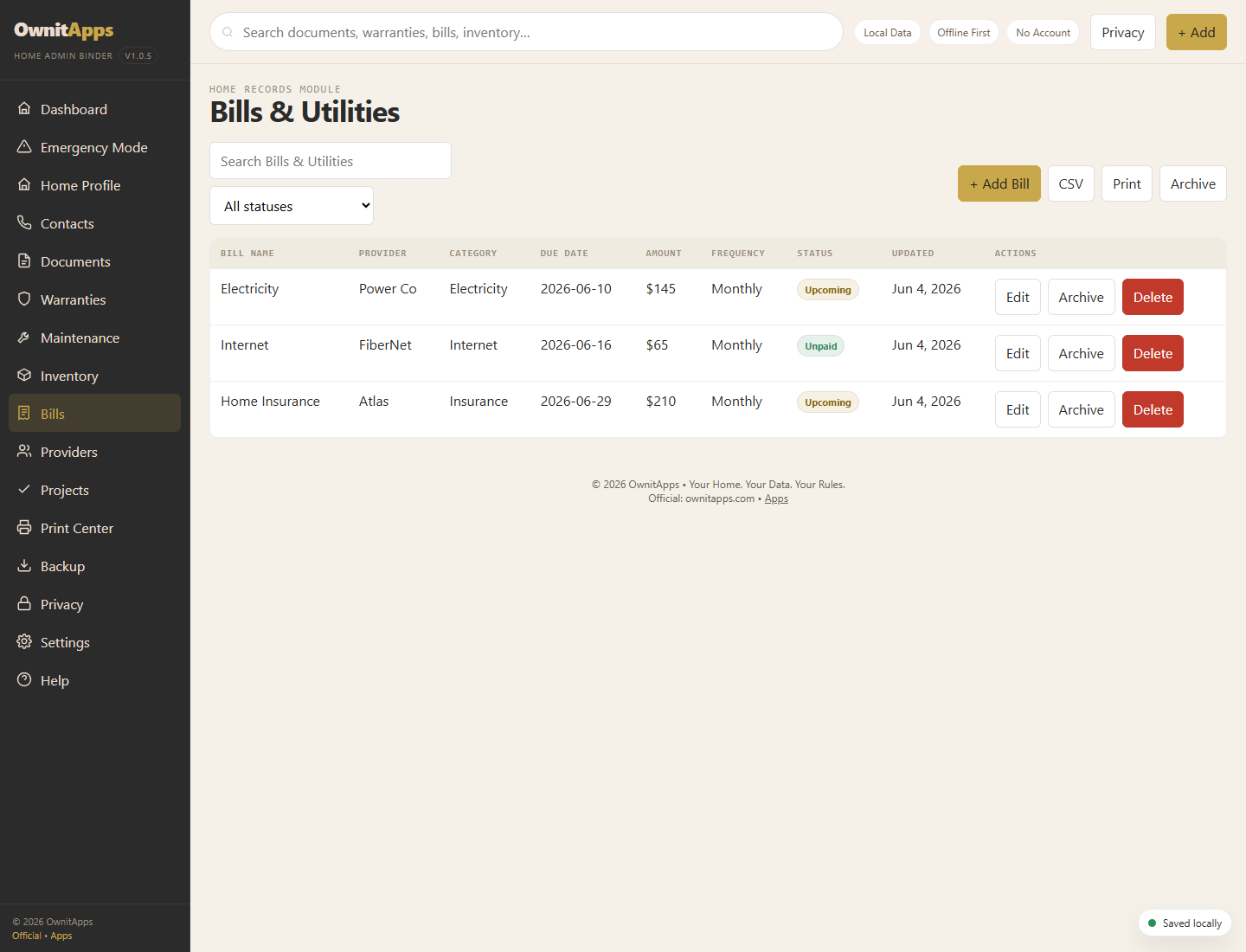The image size is (1246, 952).
Task: Click the Due Date column header
Action: point(564,254)
